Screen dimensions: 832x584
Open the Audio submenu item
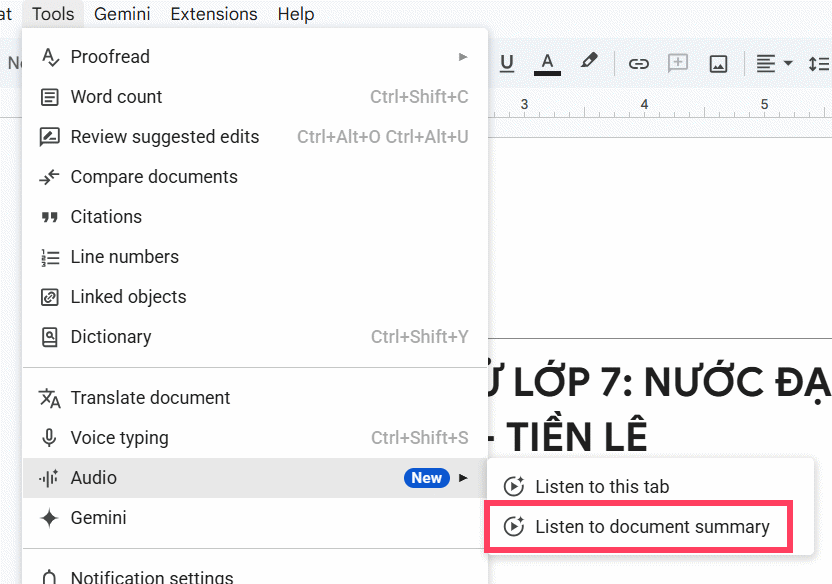point(255,478)
